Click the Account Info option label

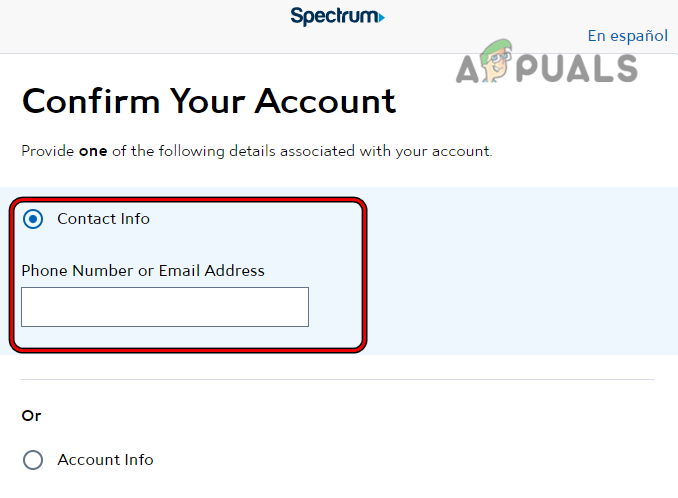coord(105,460)
